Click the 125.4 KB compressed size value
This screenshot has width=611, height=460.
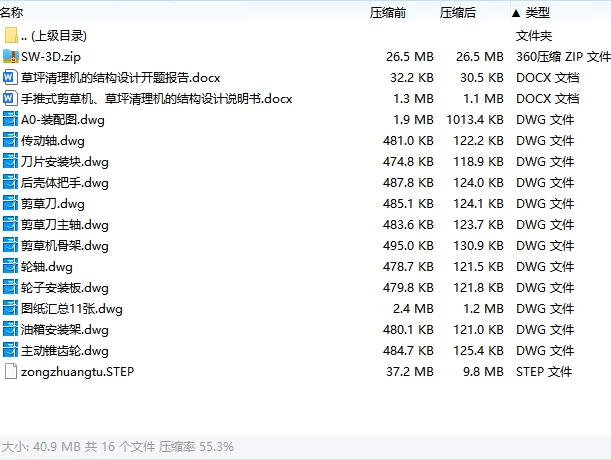click(x=479, y=351)
